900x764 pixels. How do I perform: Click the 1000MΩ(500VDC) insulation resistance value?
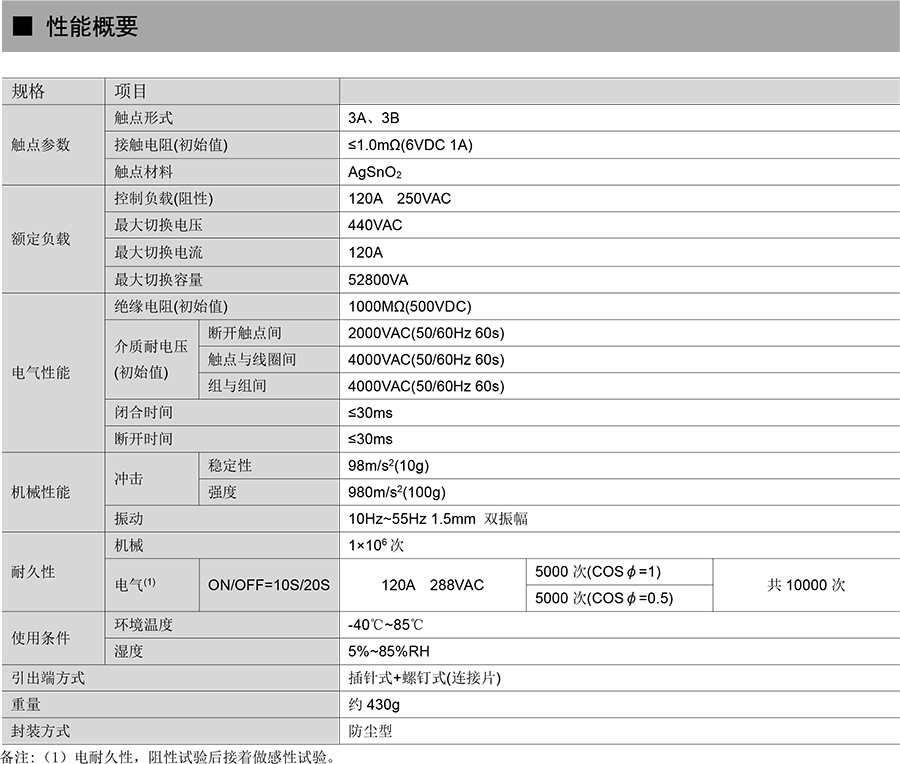(409, 306)
